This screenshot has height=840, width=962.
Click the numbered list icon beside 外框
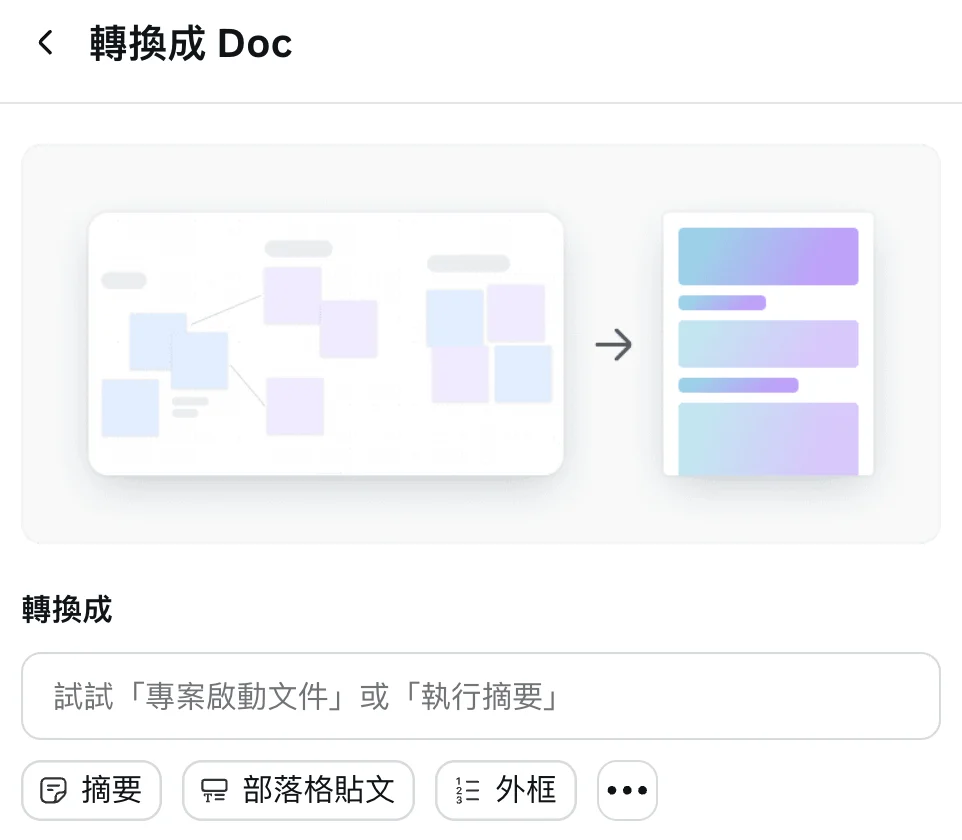[x=467, y=791]
